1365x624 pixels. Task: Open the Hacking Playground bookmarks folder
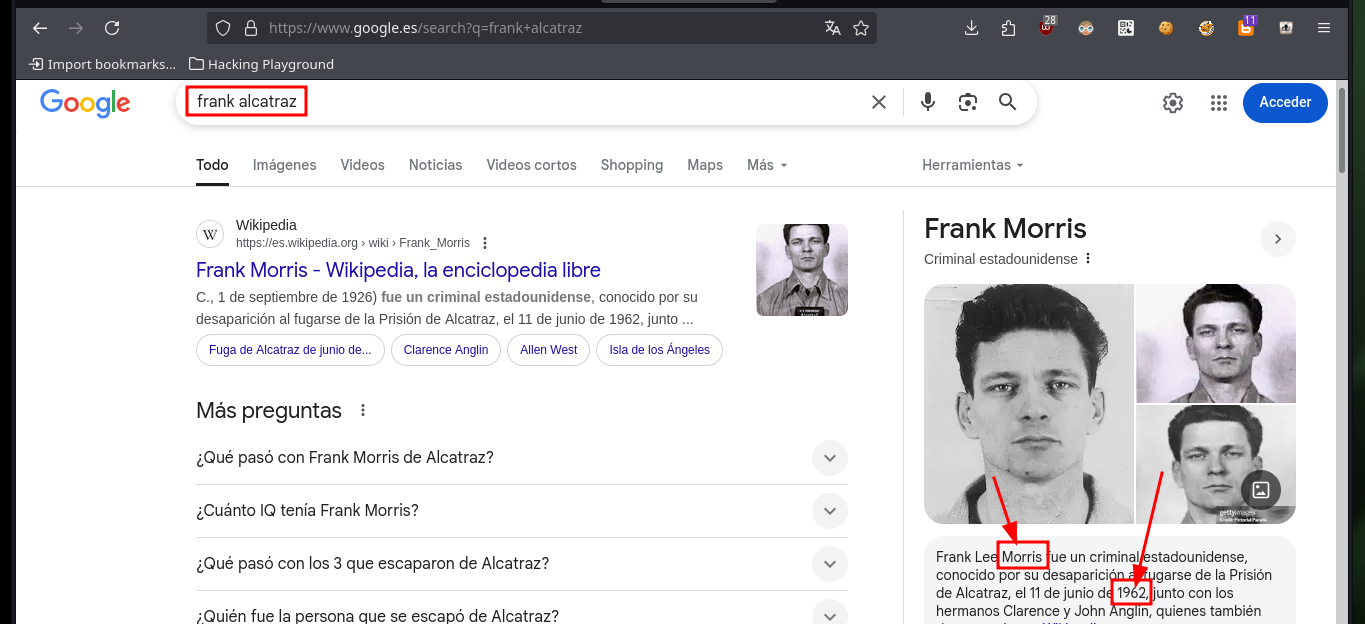point(261,64)
